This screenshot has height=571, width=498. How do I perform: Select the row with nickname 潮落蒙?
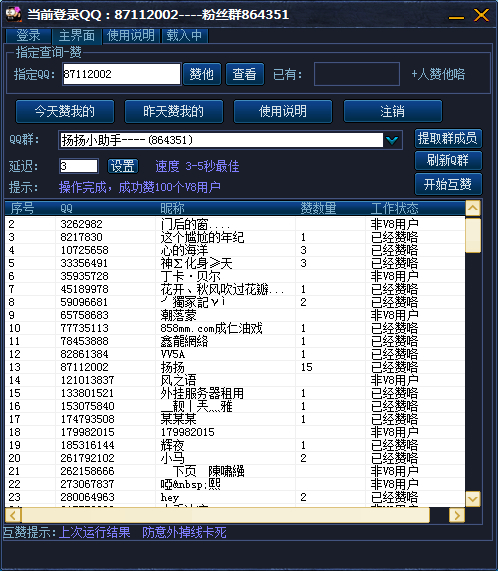pyautogui.click(x=235, y=315)
